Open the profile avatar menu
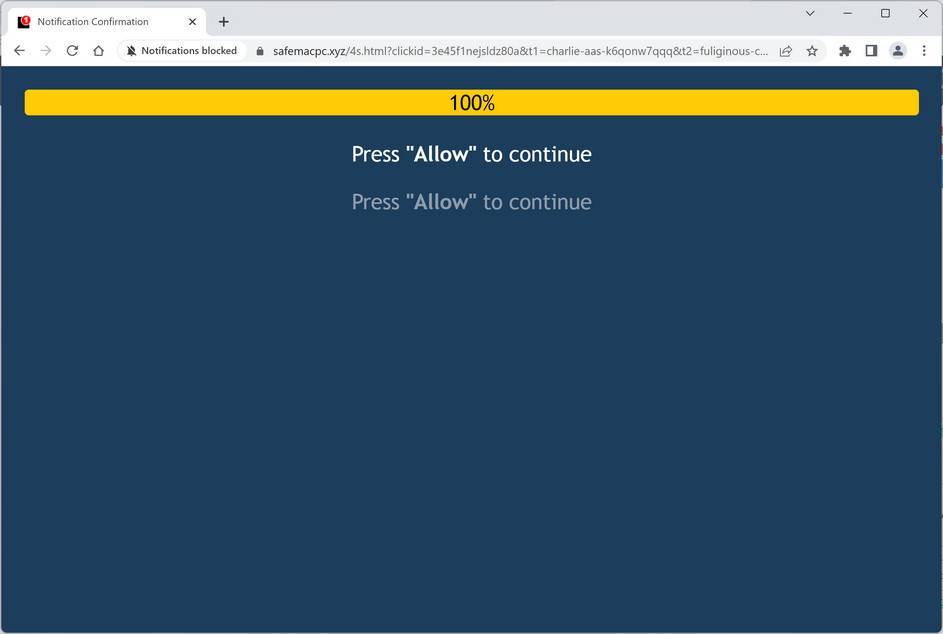This screenshot has width=943, height=634. pyautogui.click(x=898, y=51)
